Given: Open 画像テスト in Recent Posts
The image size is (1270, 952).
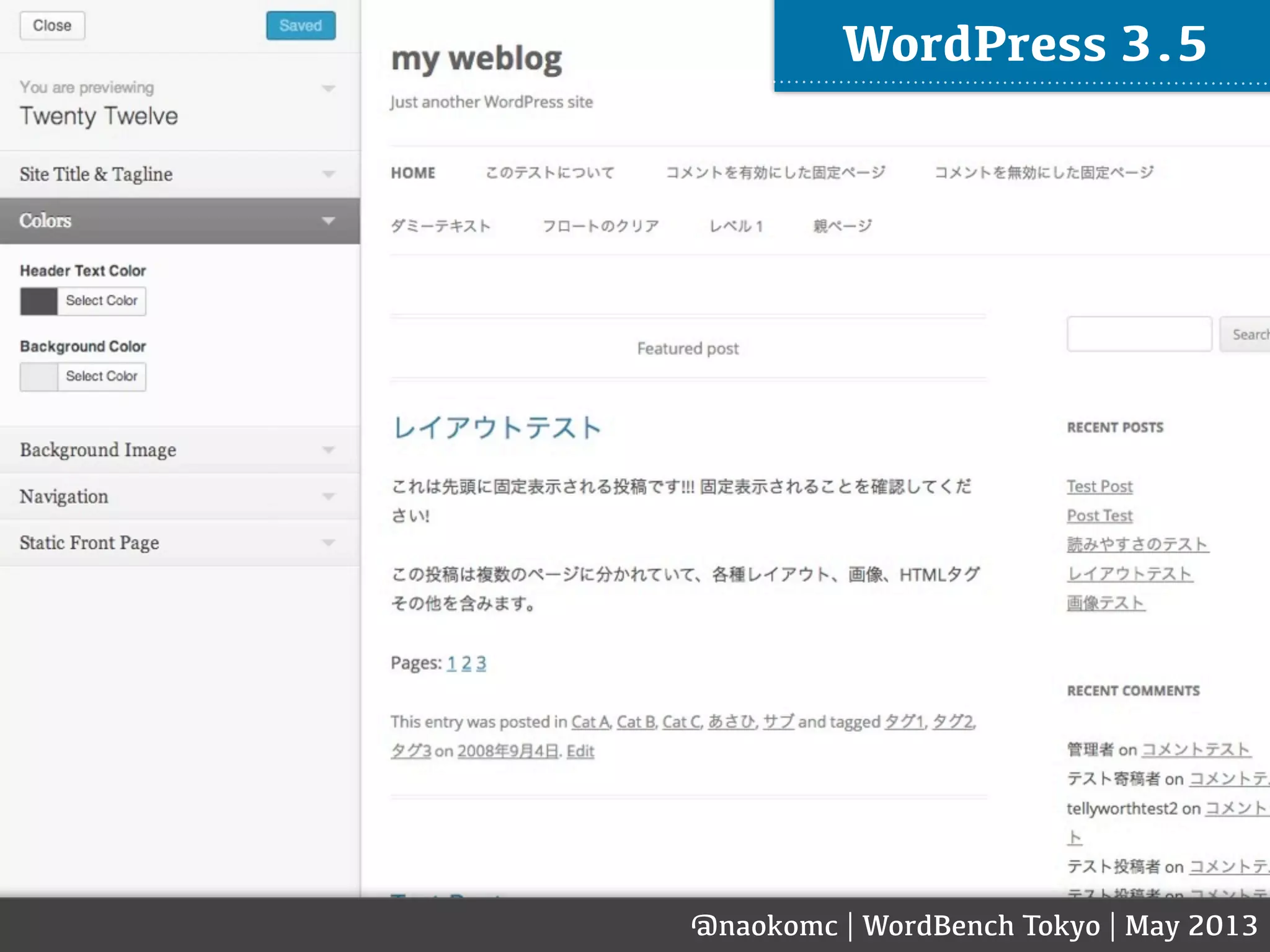Looking at the screenshot, I should click(1106, 604).
